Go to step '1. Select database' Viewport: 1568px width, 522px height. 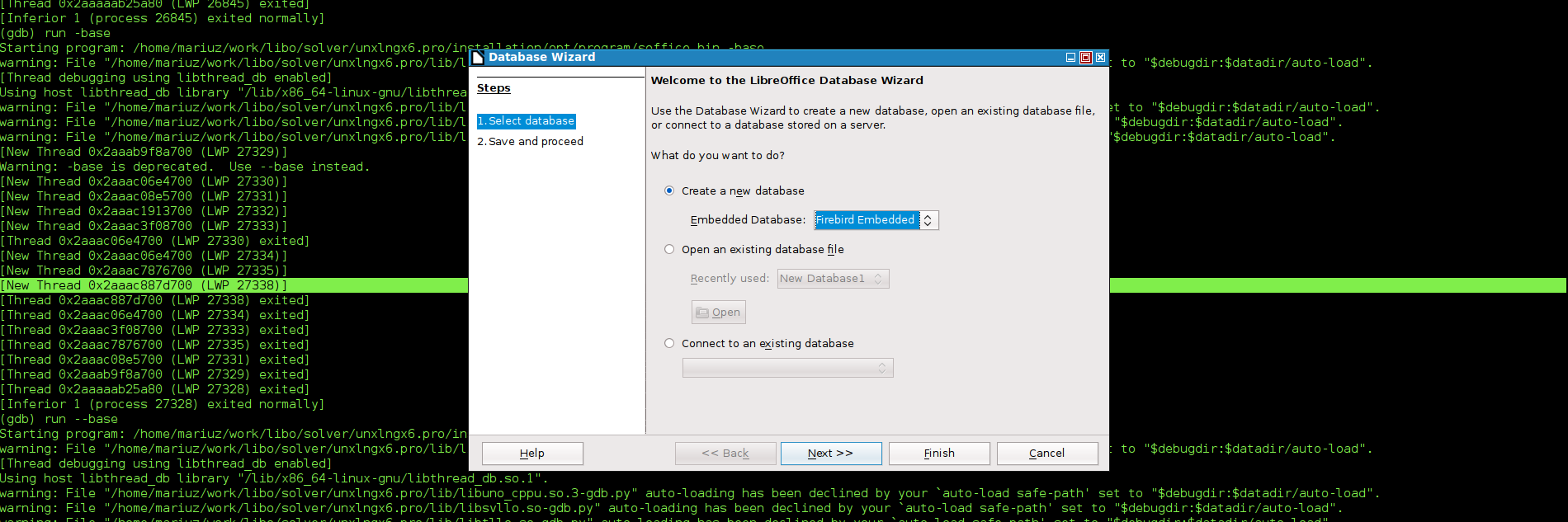tap(527, 121)
